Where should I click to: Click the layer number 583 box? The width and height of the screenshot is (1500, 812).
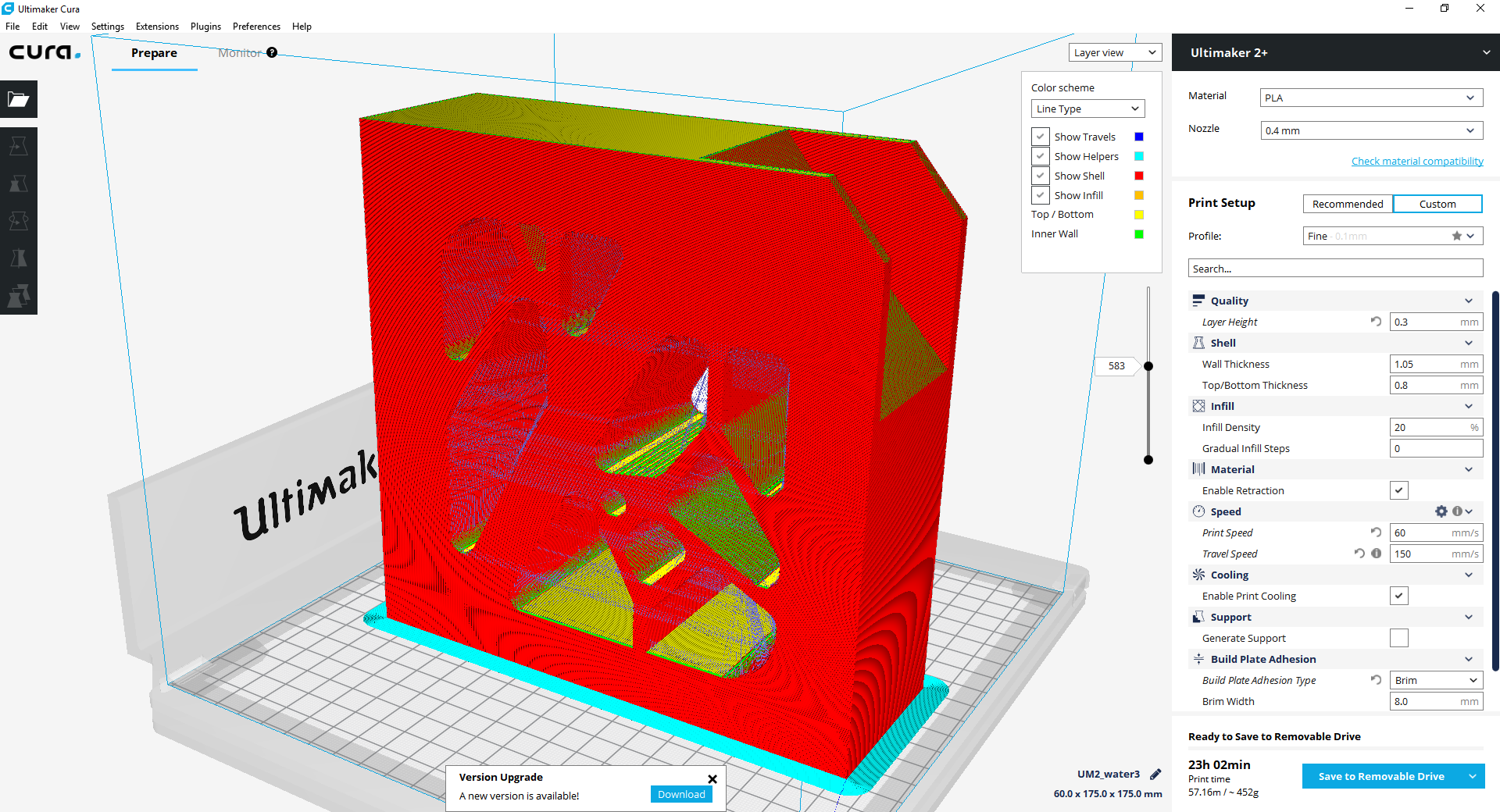(x=1116, y=365)
